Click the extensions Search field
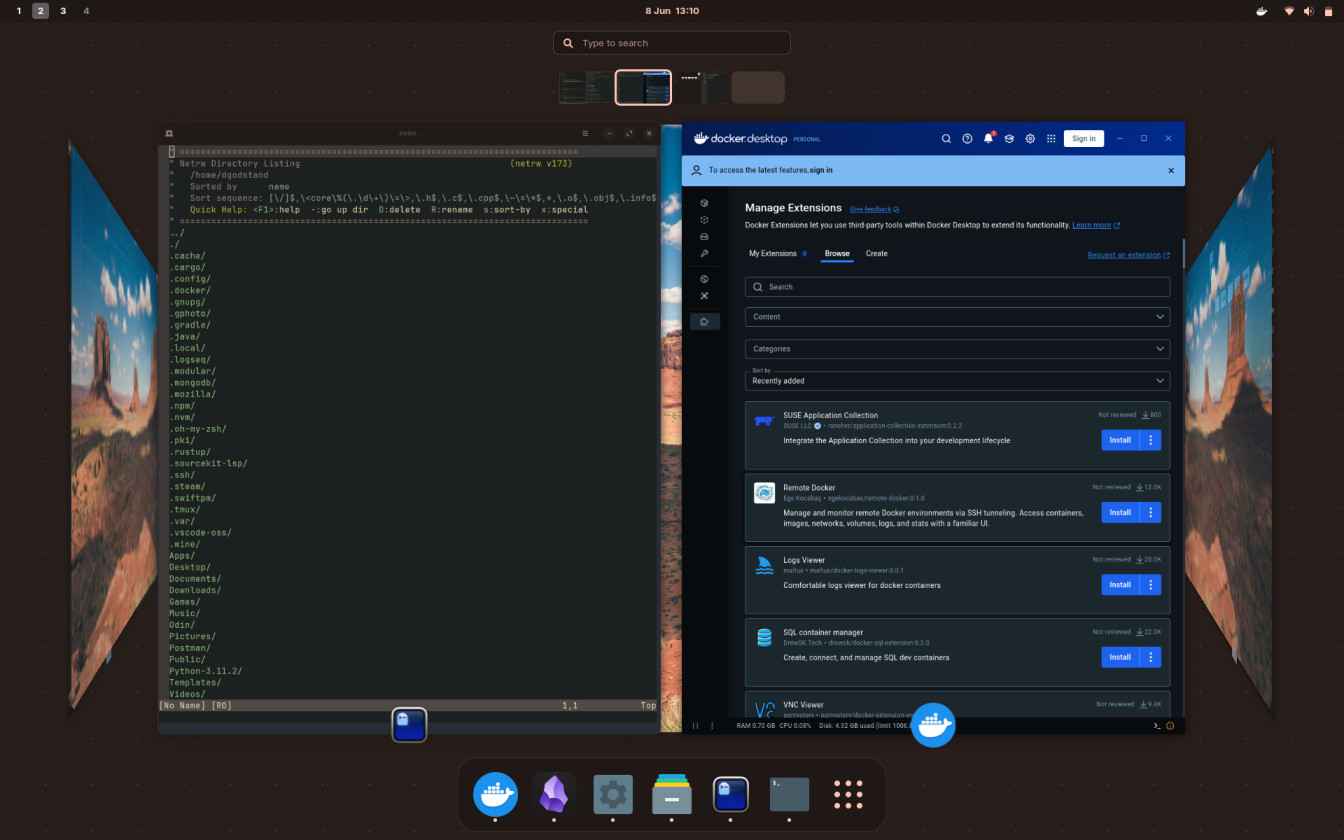 [x=957, y=287]
